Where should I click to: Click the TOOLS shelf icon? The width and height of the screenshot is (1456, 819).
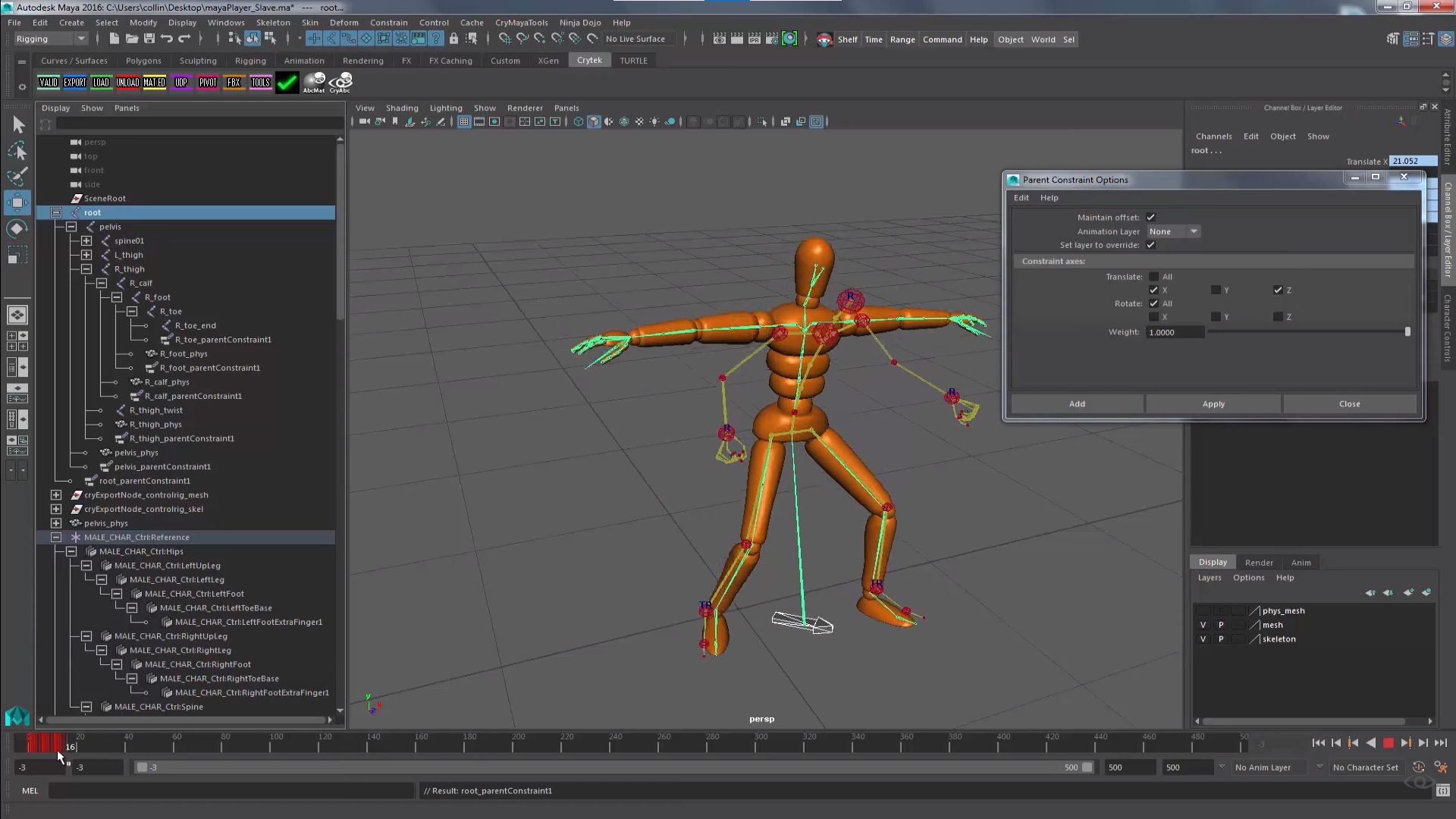pyautogui.click(x=260, y=83)
